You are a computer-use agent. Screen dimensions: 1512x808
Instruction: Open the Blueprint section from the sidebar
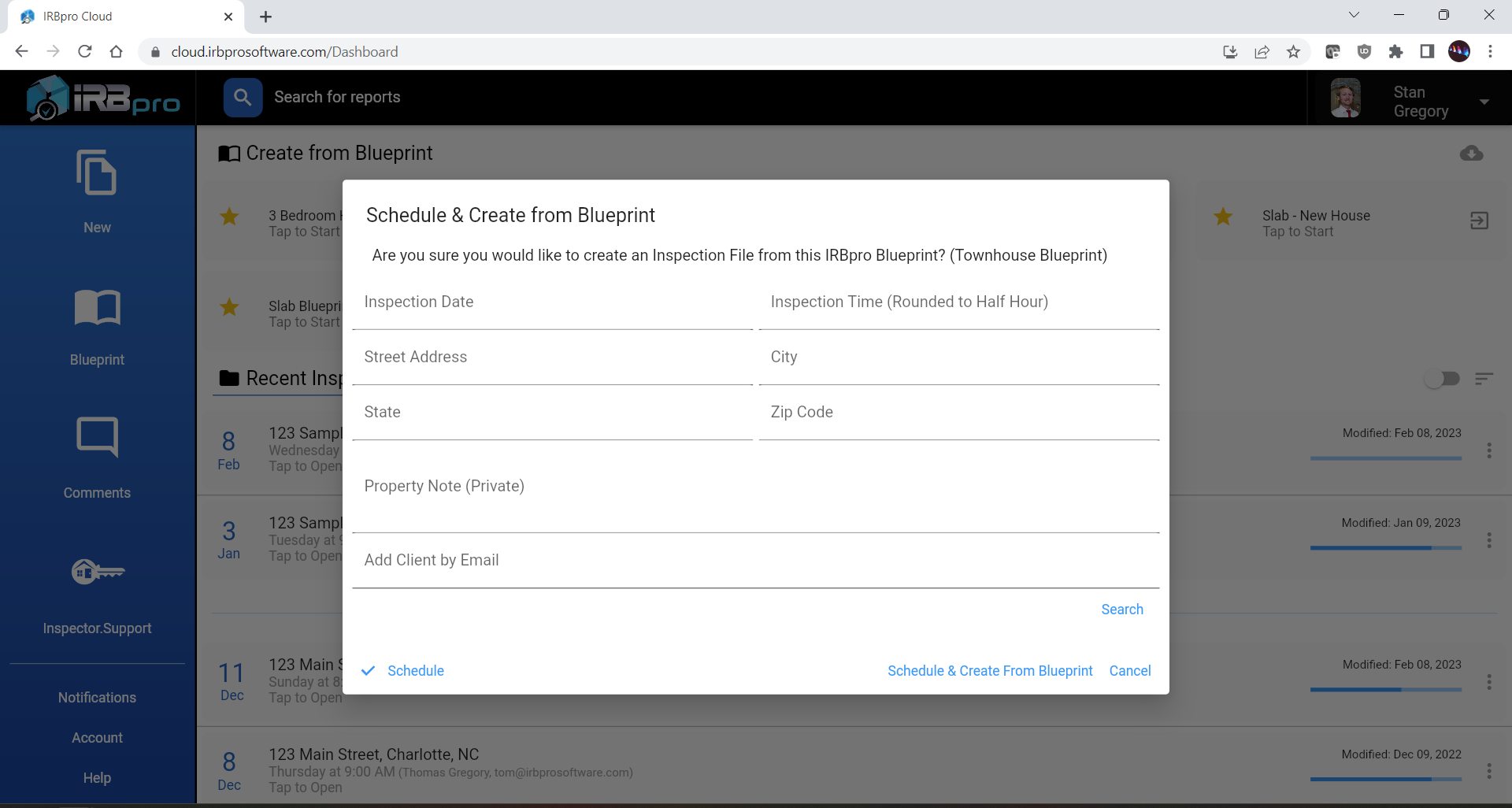96,308
